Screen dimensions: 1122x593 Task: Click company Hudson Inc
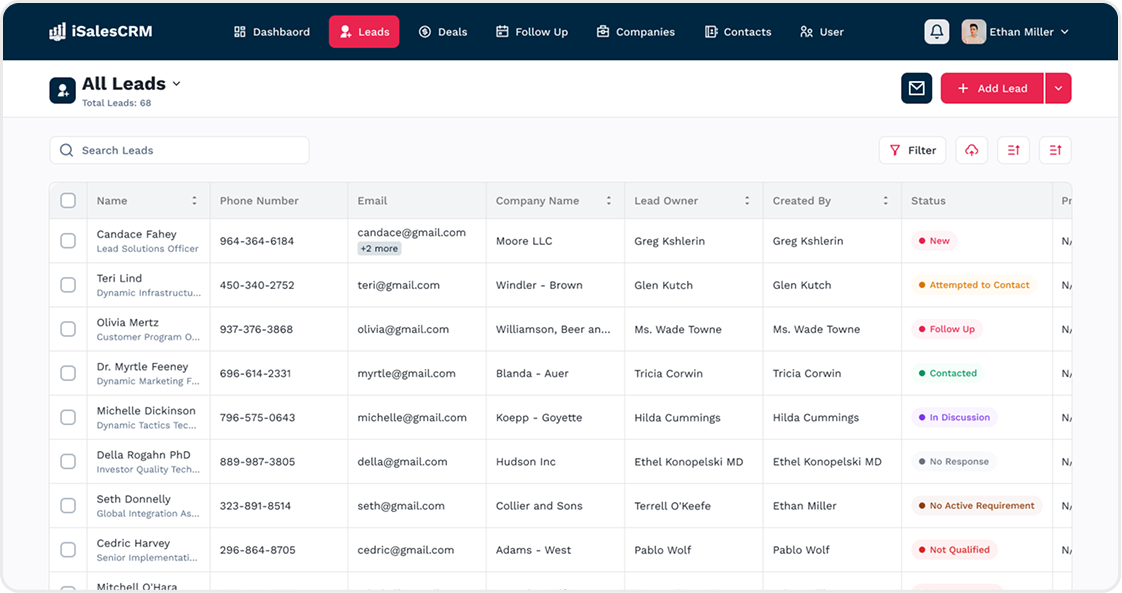[526, 461]
